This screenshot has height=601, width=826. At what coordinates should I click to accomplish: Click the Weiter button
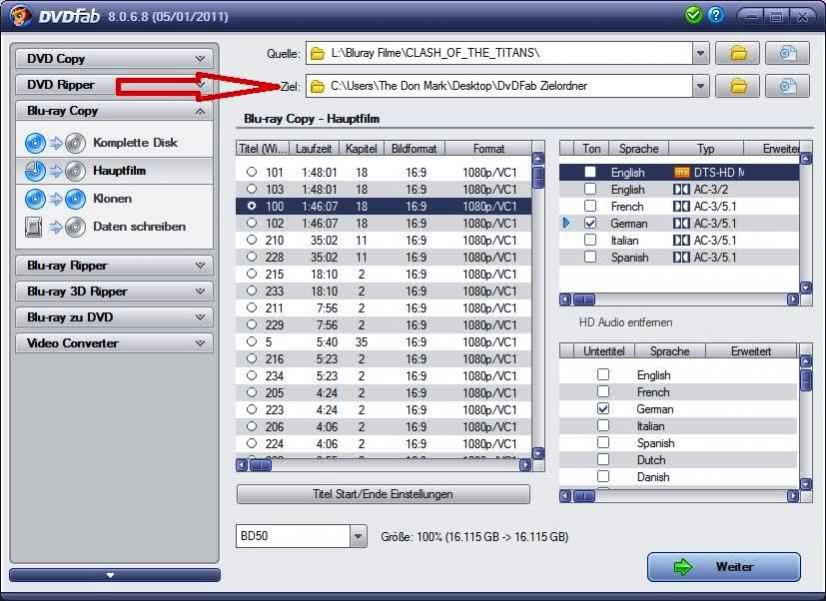[x=723, y=567]
